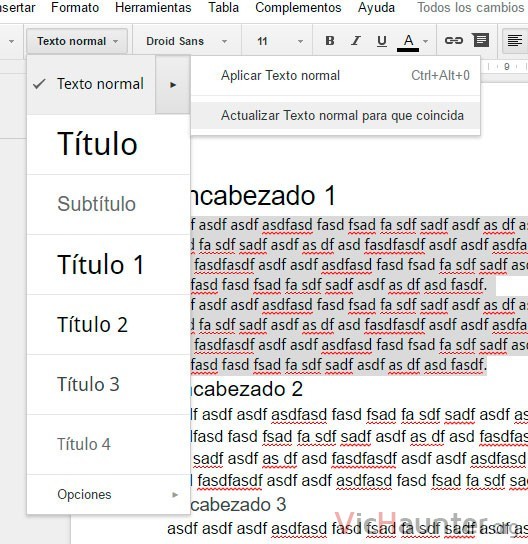Toggle italic formatting
This screenshot has height=544, width=528.
point(356,41)
